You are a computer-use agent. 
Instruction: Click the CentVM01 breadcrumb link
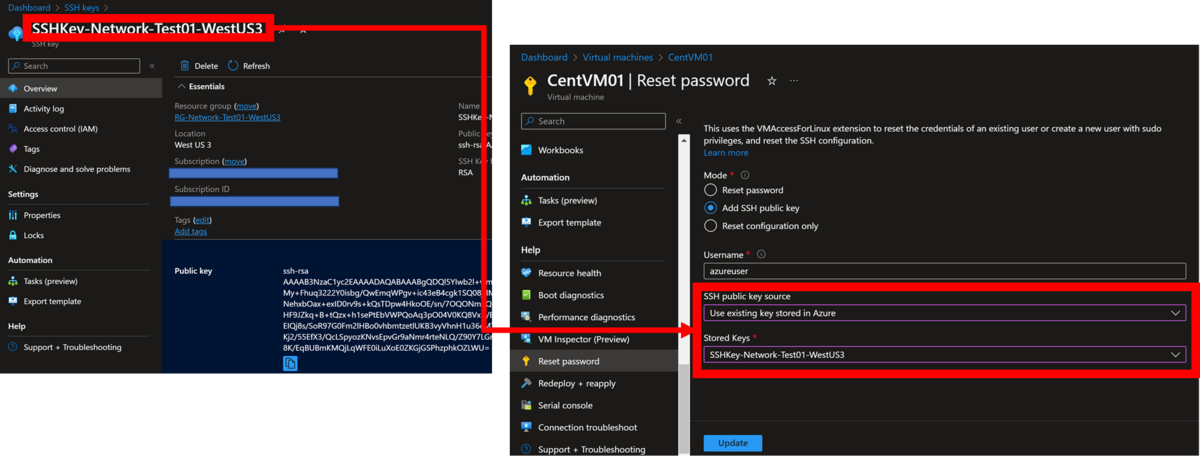690,58
